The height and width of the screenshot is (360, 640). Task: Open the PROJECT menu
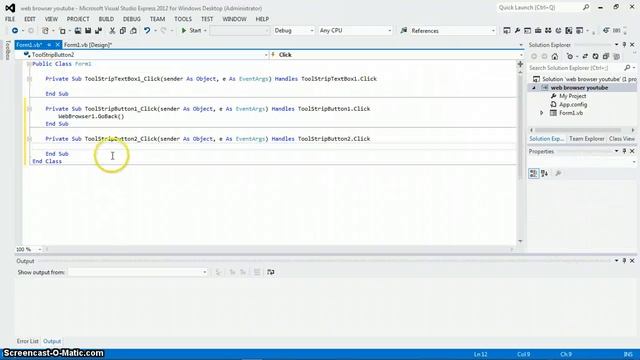tap(78, 19)
